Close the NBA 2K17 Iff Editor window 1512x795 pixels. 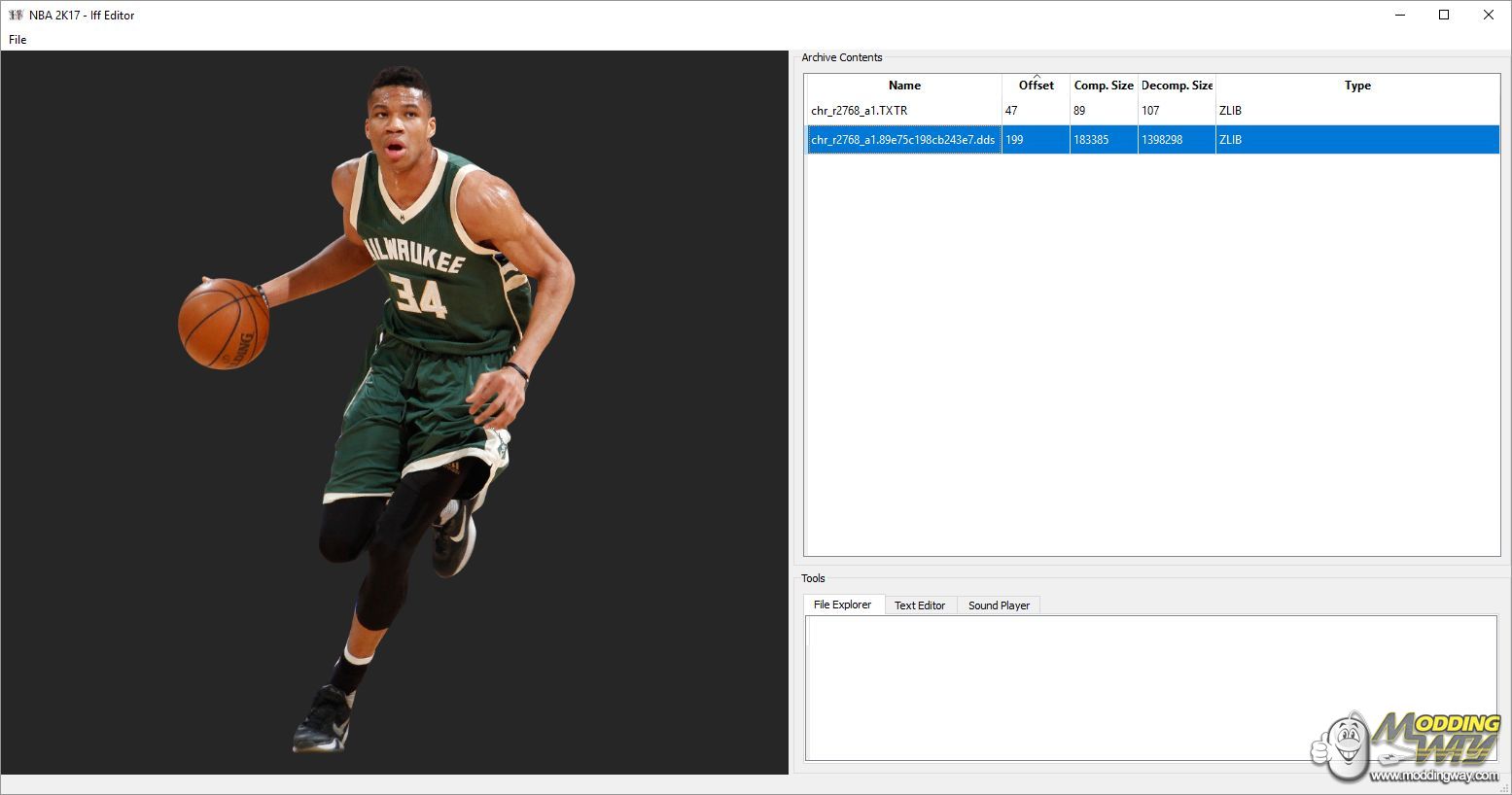[1488, 15]
